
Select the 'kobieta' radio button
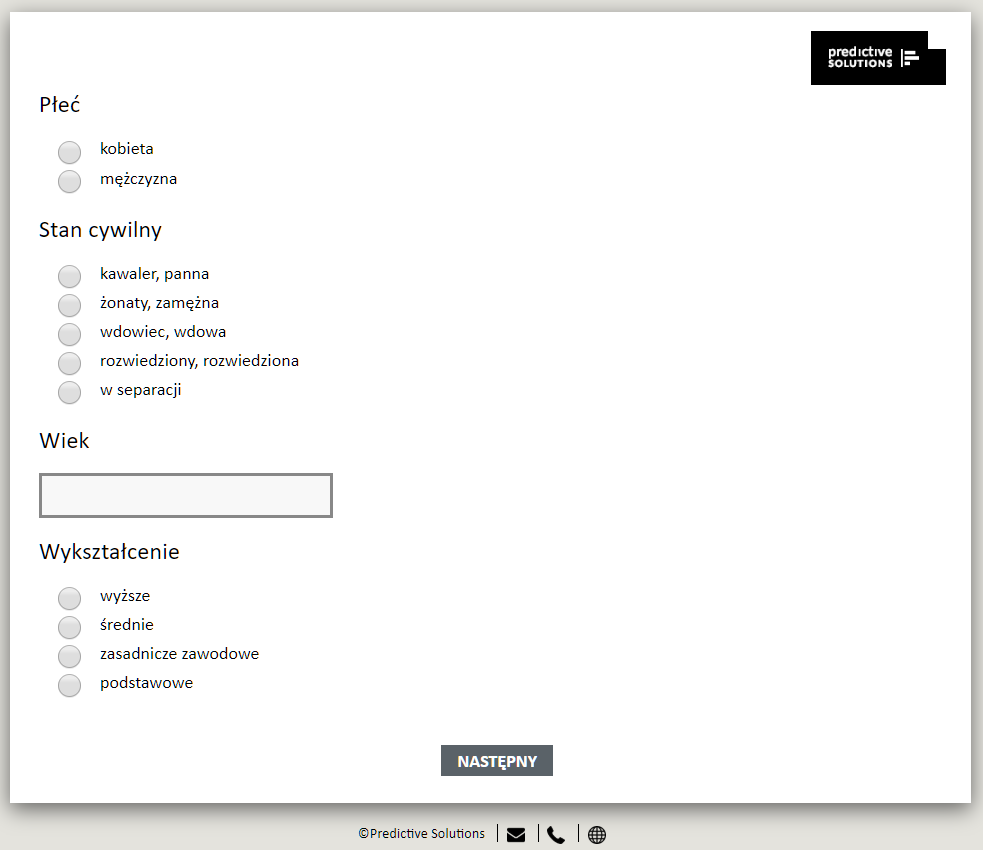click(x=69, y=152)
